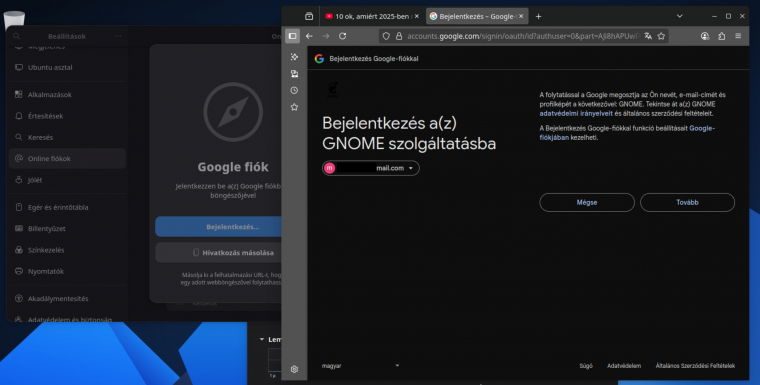Open Keresés in Settings sidebar
The width and height of the screenshot is (760, 385).
(x=67, y=137)
